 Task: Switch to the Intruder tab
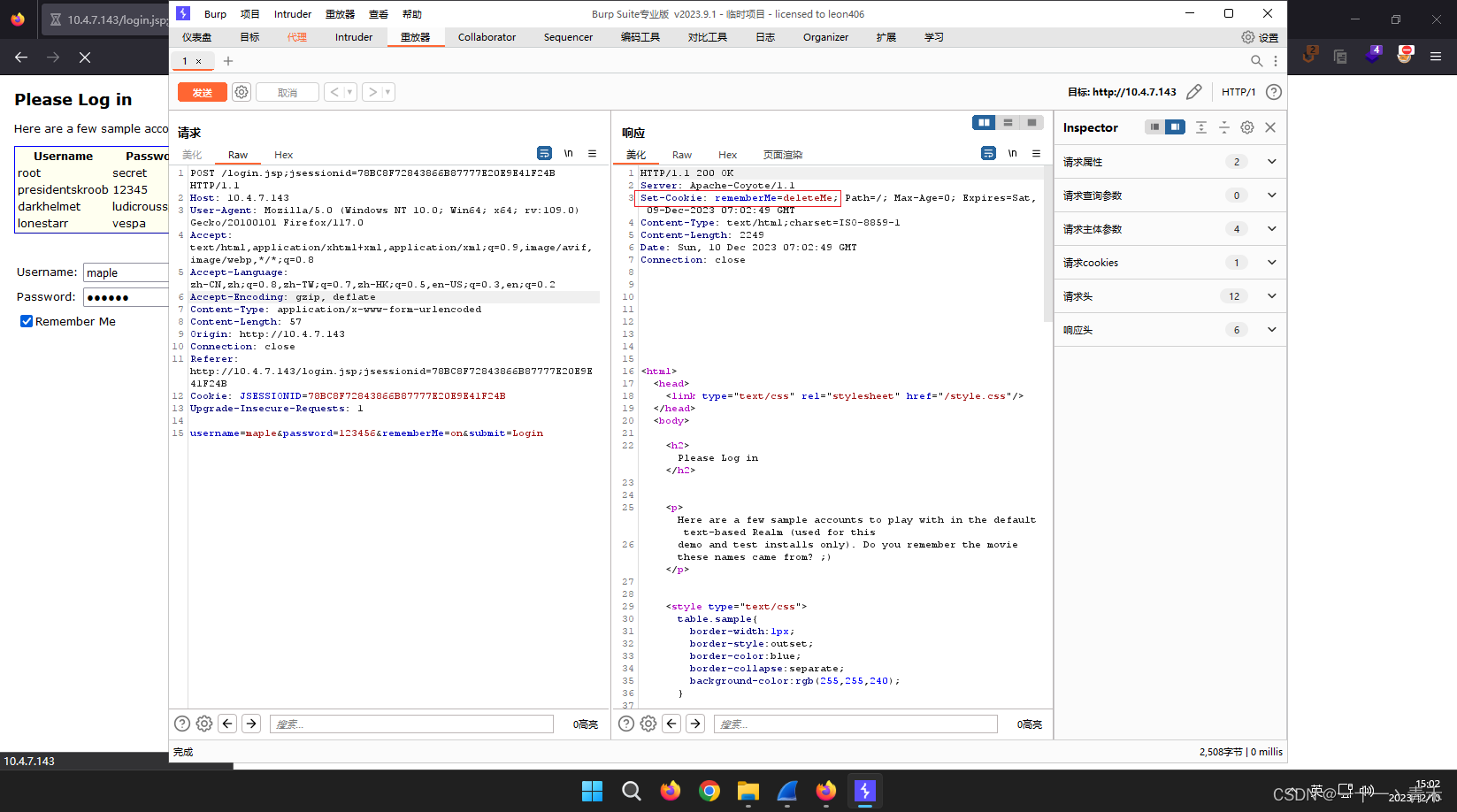coord(354,37)
